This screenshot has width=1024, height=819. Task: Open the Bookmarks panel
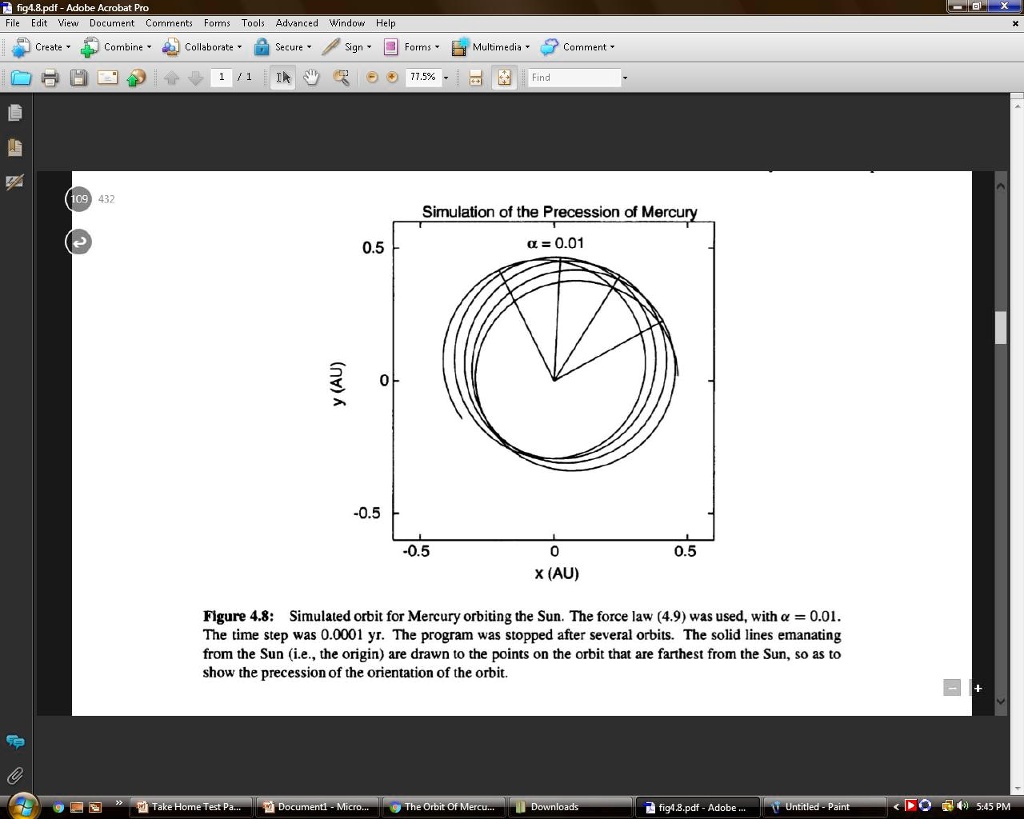click(14, 147)
